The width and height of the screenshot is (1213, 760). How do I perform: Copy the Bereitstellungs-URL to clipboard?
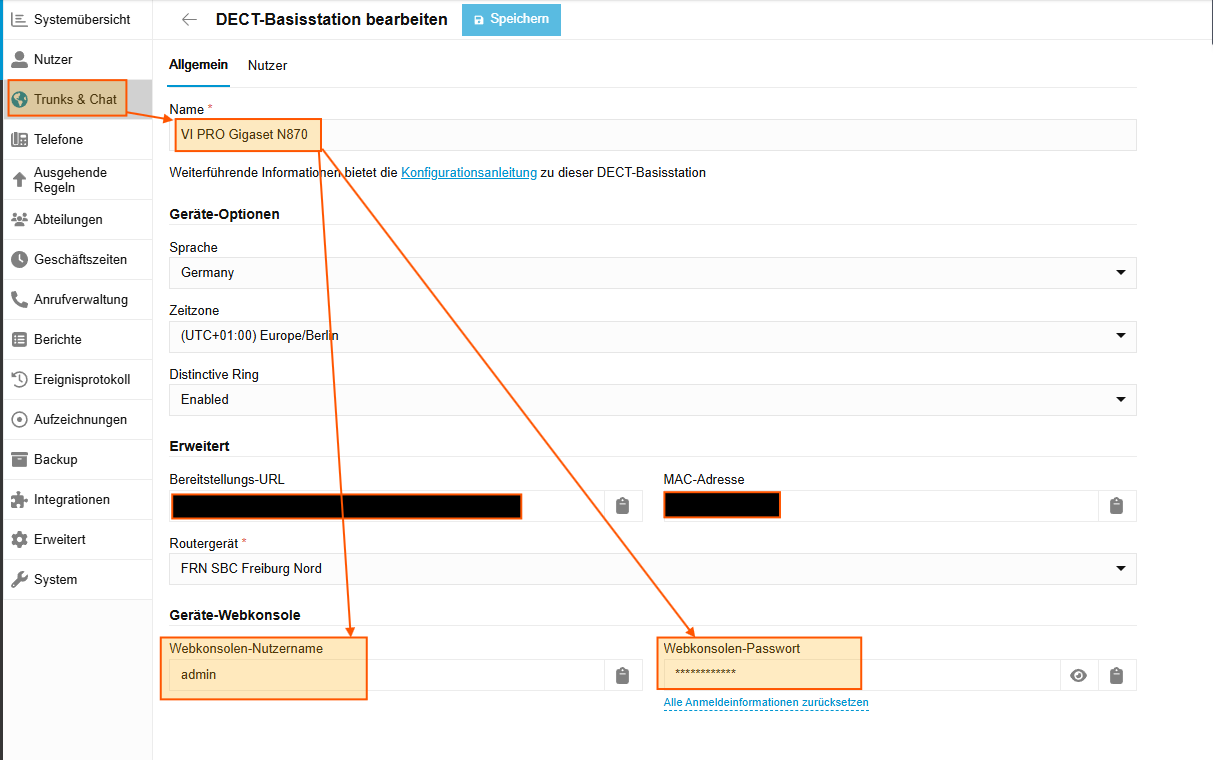point(622,506)
